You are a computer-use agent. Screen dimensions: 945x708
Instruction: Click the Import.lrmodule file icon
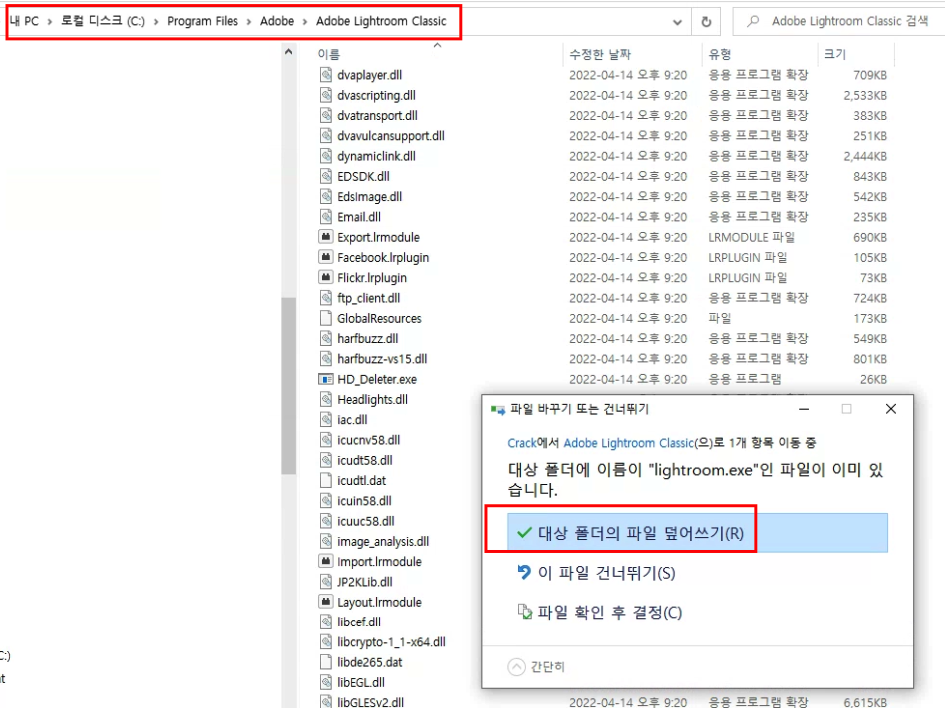click(325, 561)
